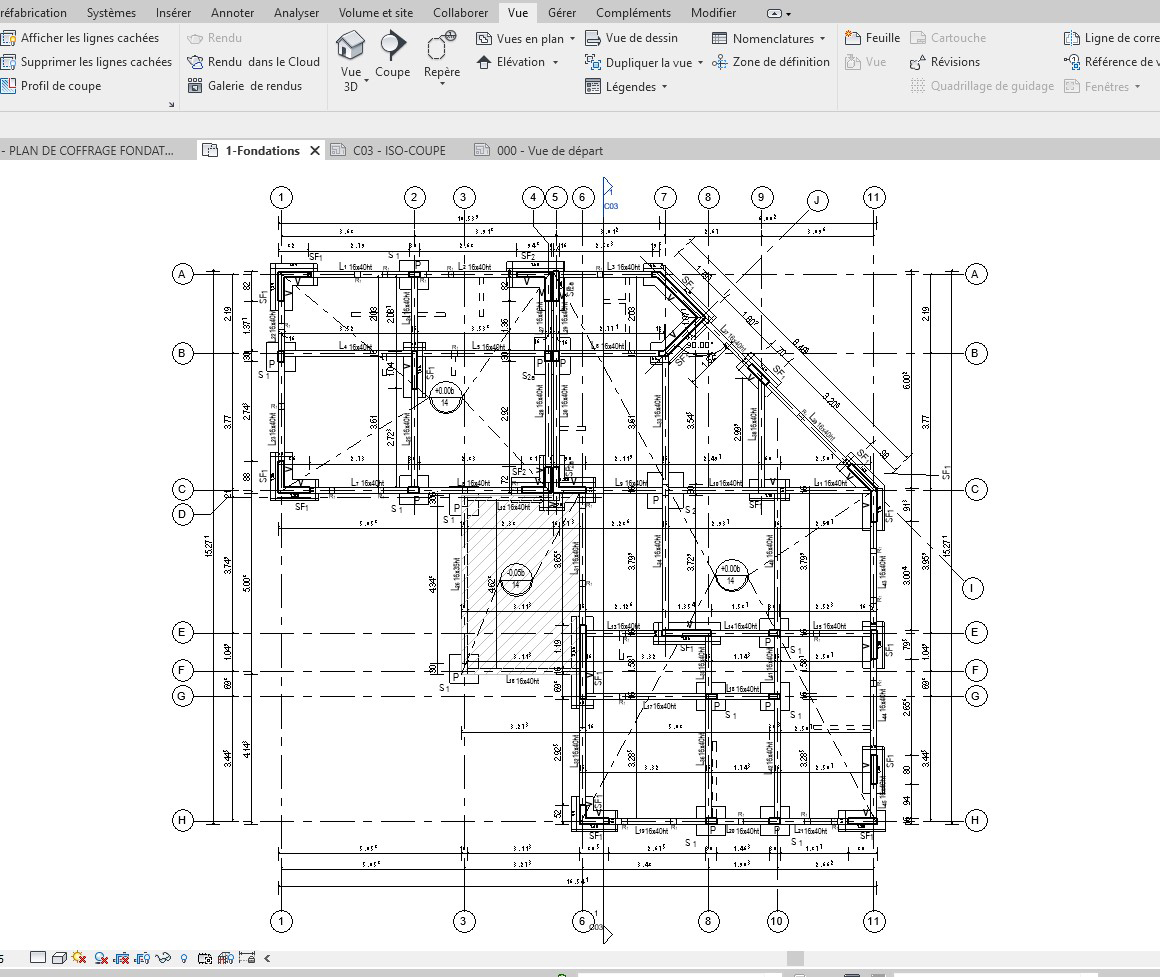Select grid bubble J in the drawing
The width and height of the screenshot is (1160, 977).
click(x=817, y=200)
